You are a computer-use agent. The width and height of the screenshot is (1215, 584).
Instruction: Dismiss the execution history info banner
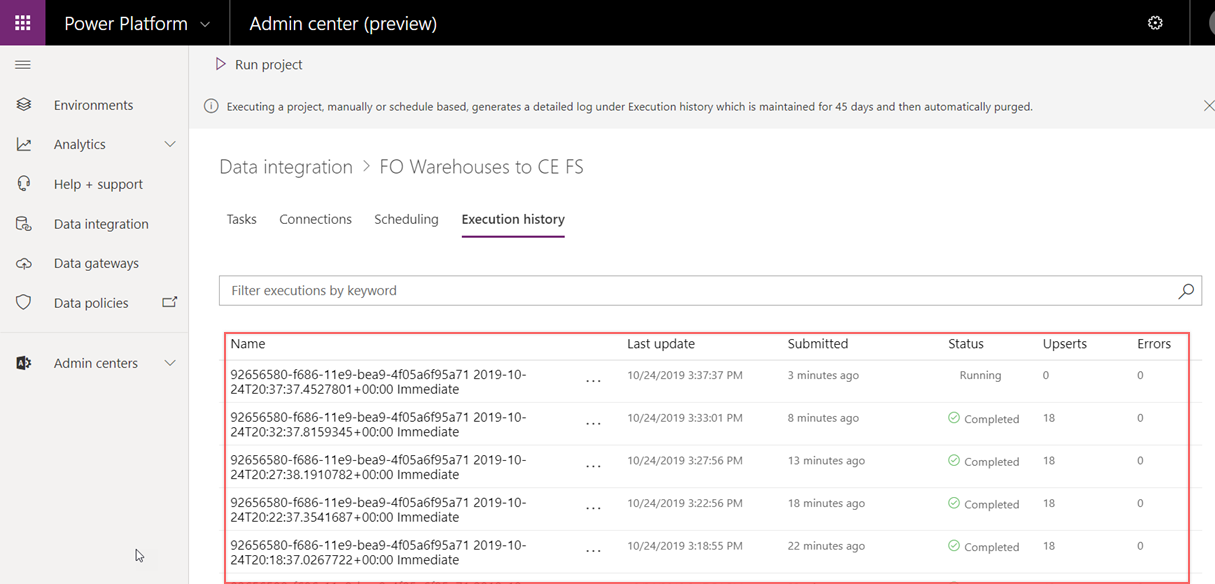coord(1209,105)
